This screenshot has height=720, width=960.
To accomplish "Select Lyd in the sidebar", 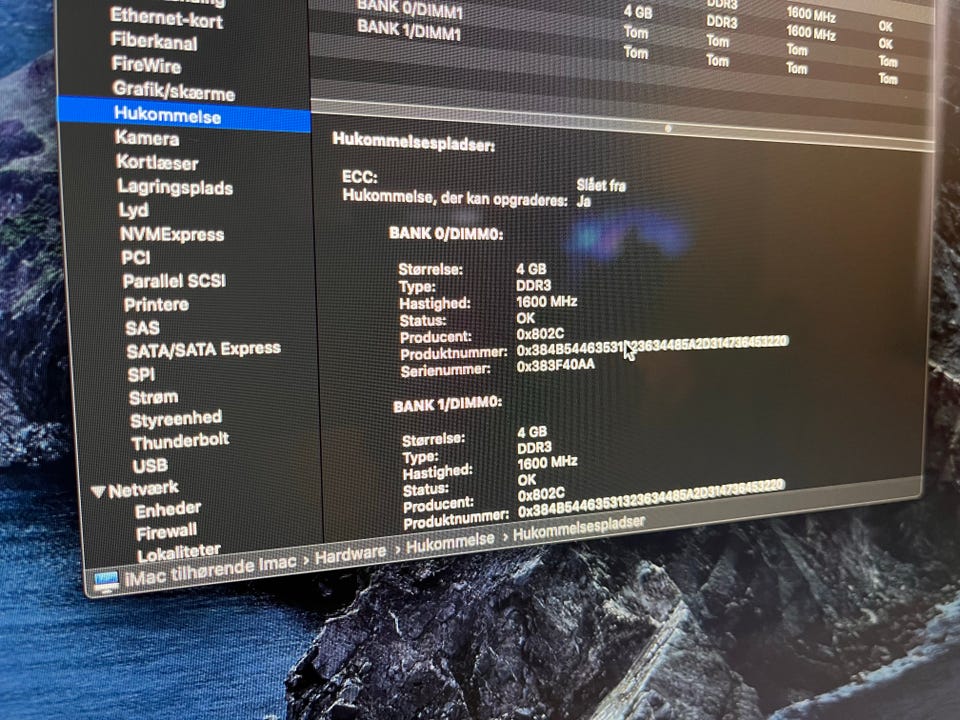I will pyautogui.click(x=133, y=210).
